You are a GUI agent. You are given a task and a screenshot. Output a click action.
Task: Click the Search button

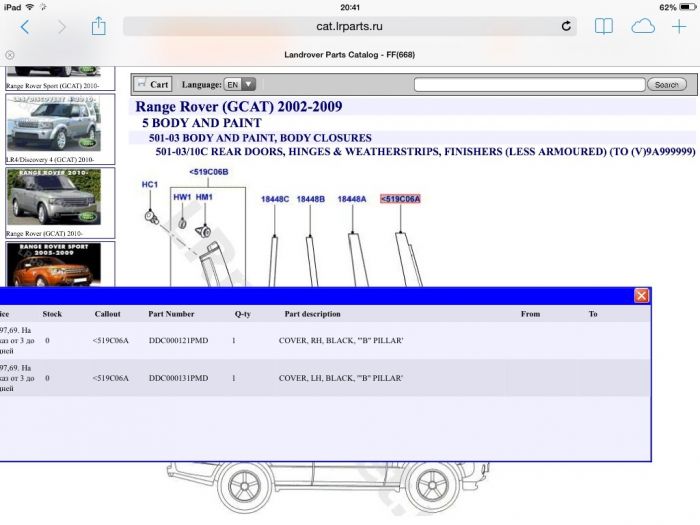tap(667, 84)
